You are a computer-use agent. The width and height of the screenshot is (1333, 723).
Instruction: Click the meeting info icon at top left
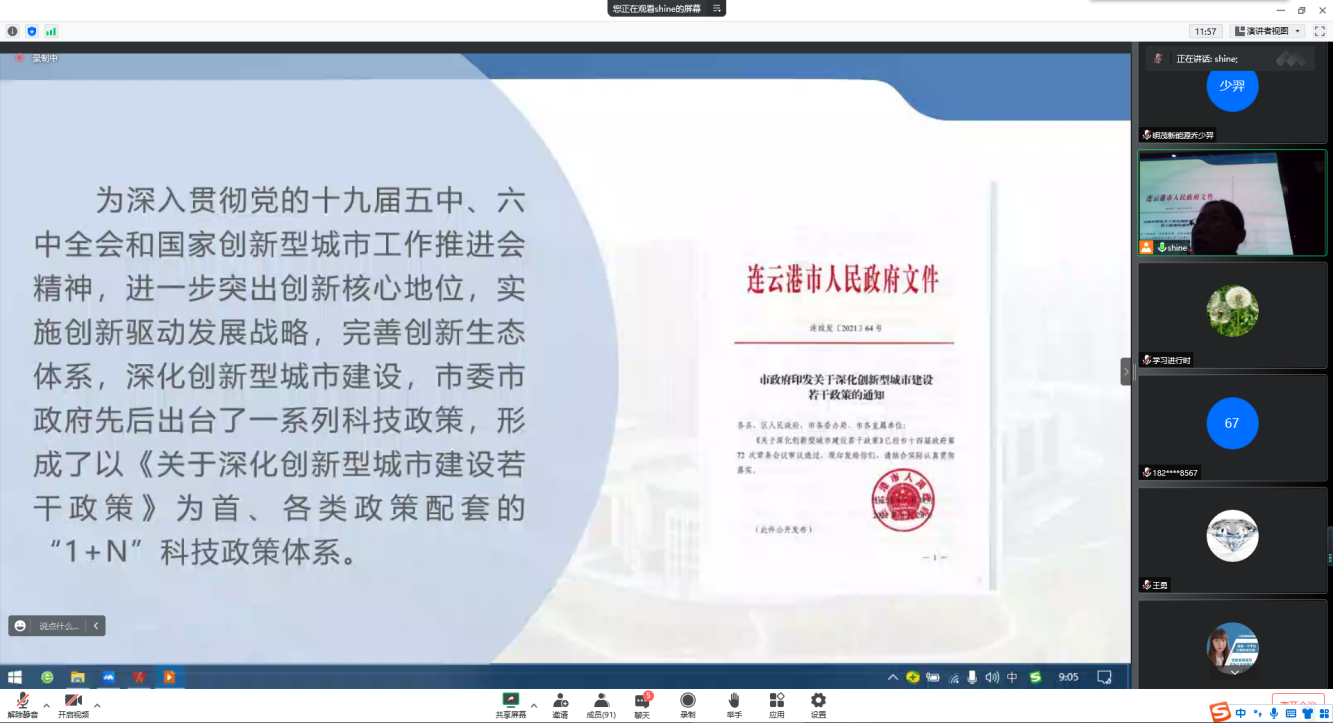[13, 31]
